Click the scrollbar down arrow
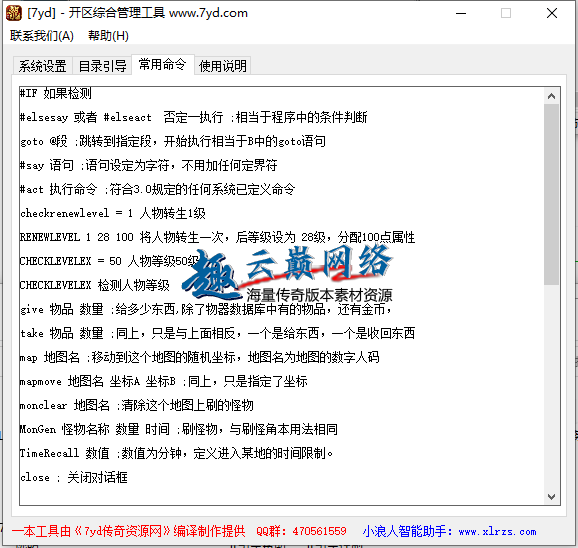The width and height of the screenshot is (578, 548). point(551,497)
